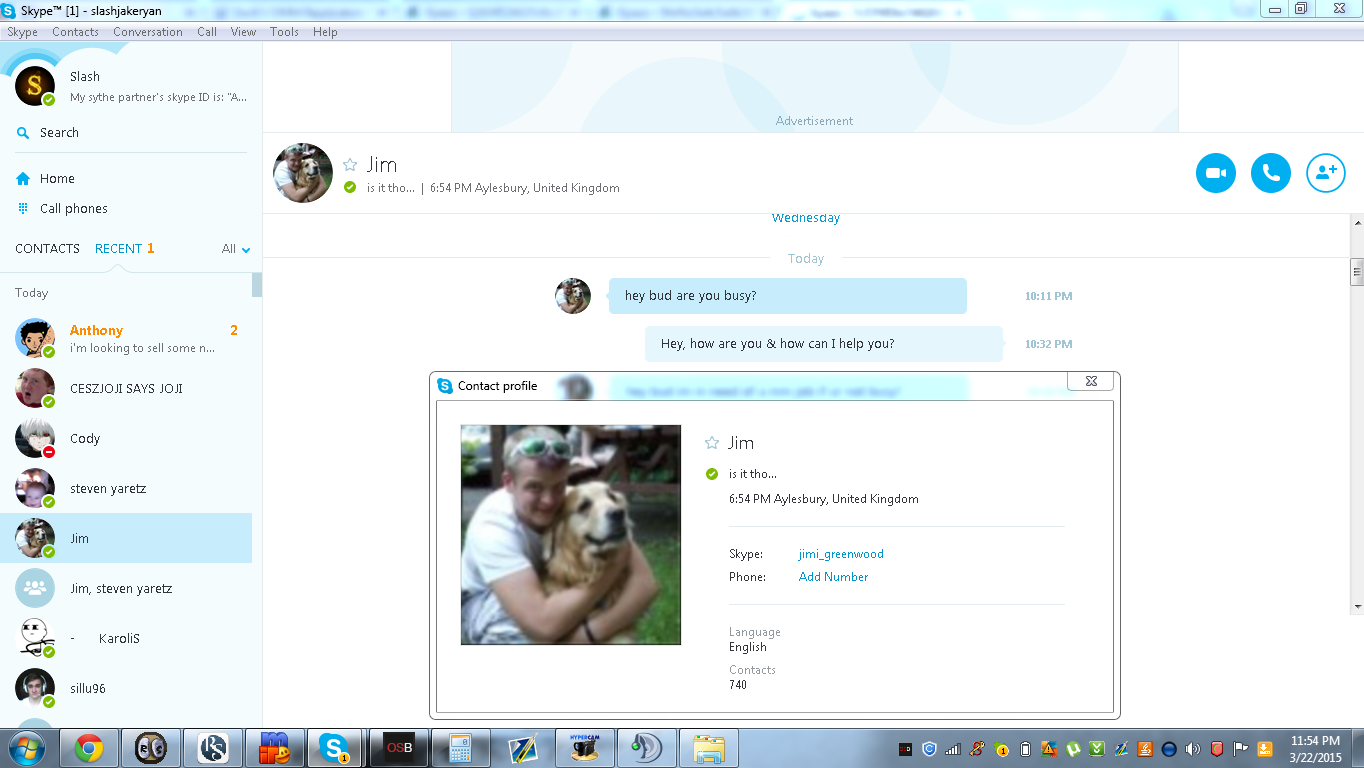1364x768 pixels.
Task: Start a video call with Jim
Action: point(1216,173)
